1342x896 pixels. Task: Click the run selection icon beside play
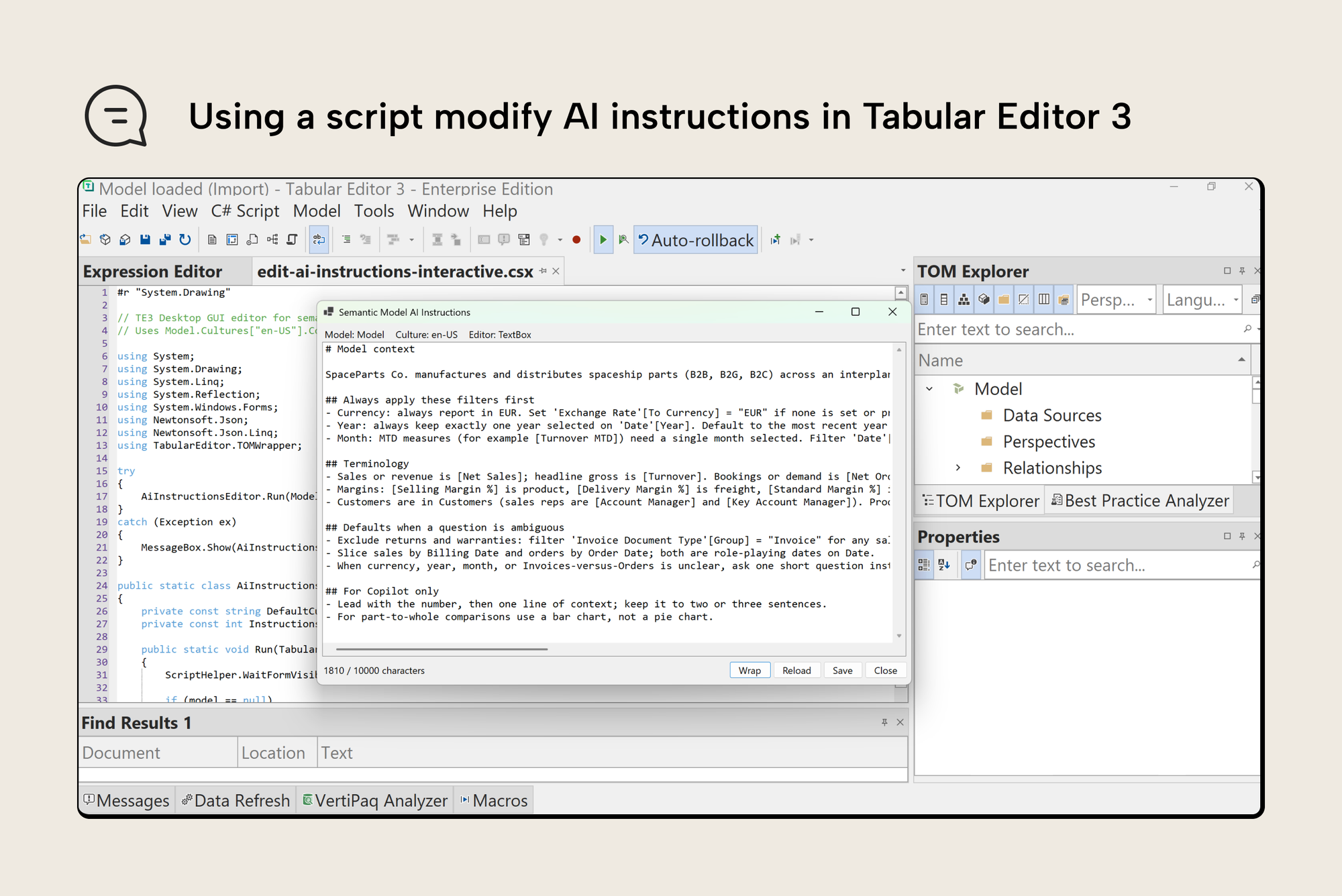click(623, 239)
